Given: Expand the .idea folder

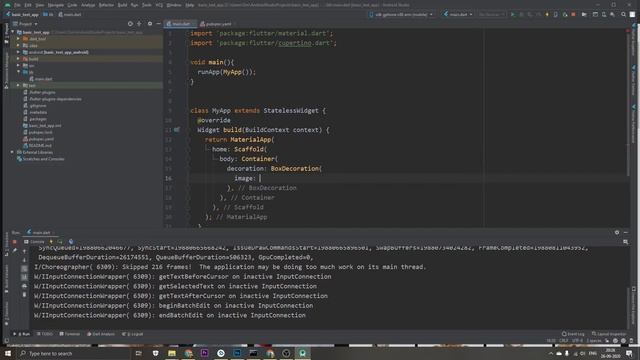Looking at the screenshot, I should pyautogui.click(x=18, y=45).
